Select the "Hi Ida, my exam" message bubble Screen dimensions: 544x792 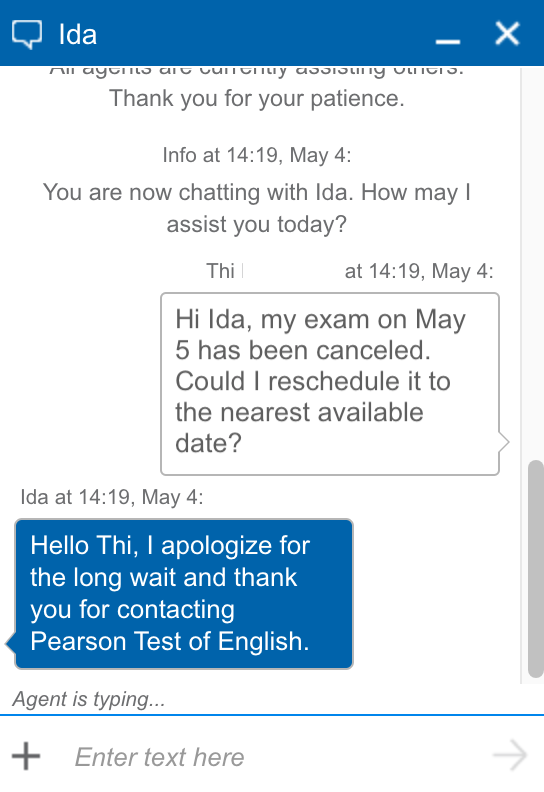(330, 384)
